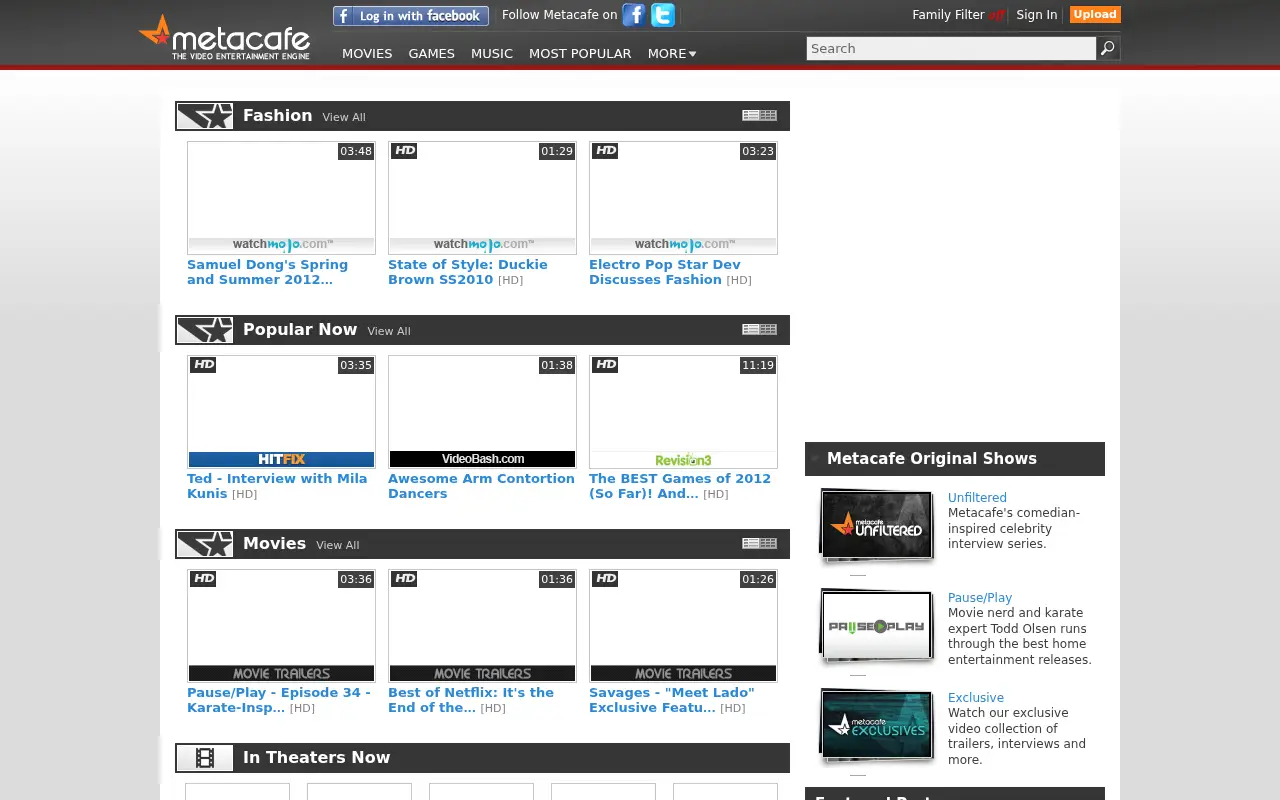Play the Savages "Meet Lado" video thumbnail

coord(683,625)
